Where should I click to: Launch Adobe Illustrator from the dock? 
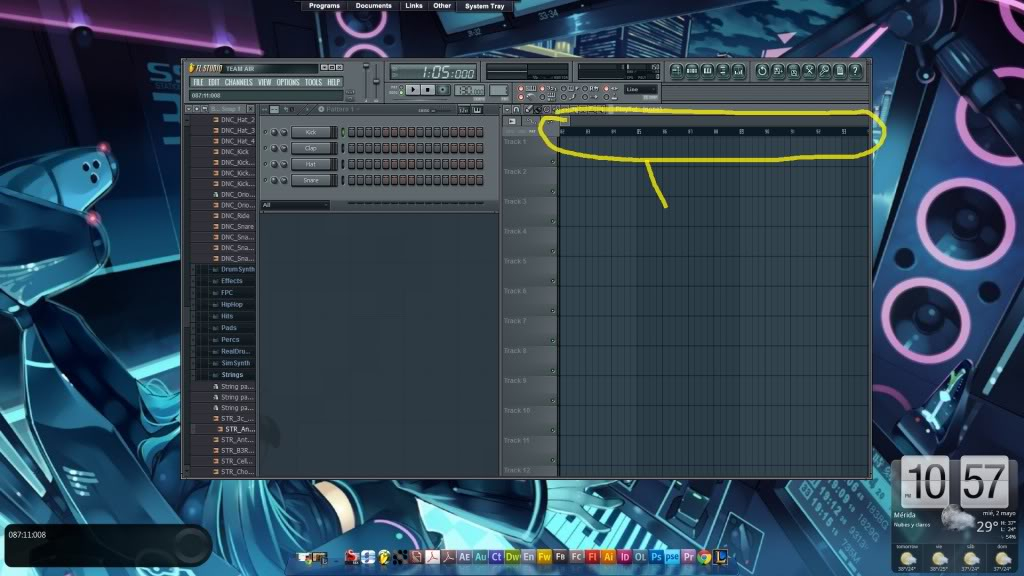click(x=609, y=557)
